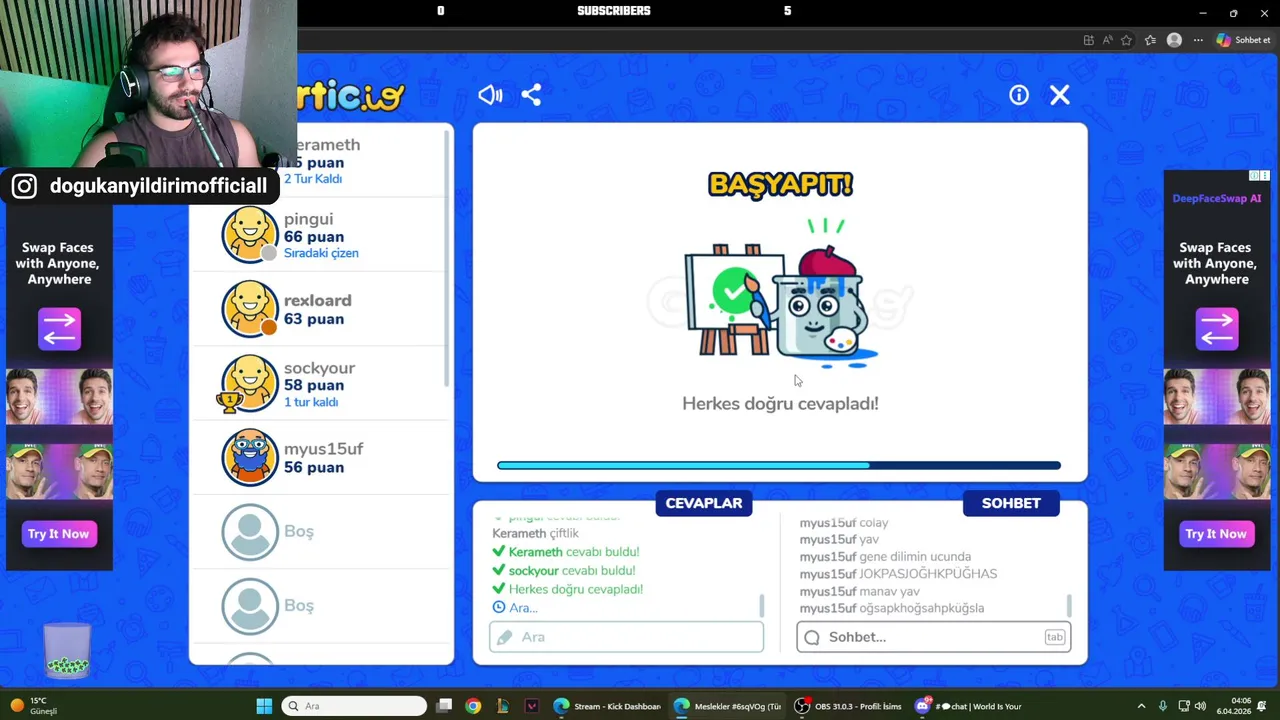The image size is (1280, 720).
Task: Click the tab key hint in chat box
Action: click(x=1055, y=637)
